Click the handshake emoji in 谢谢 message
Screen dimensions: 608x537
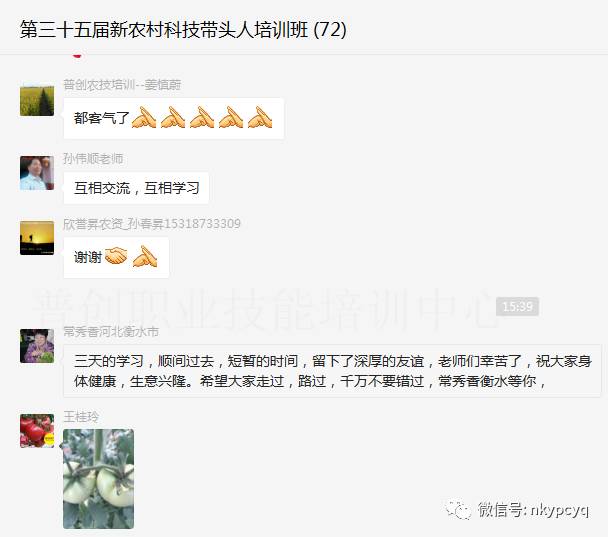click(x=116, y=256)
